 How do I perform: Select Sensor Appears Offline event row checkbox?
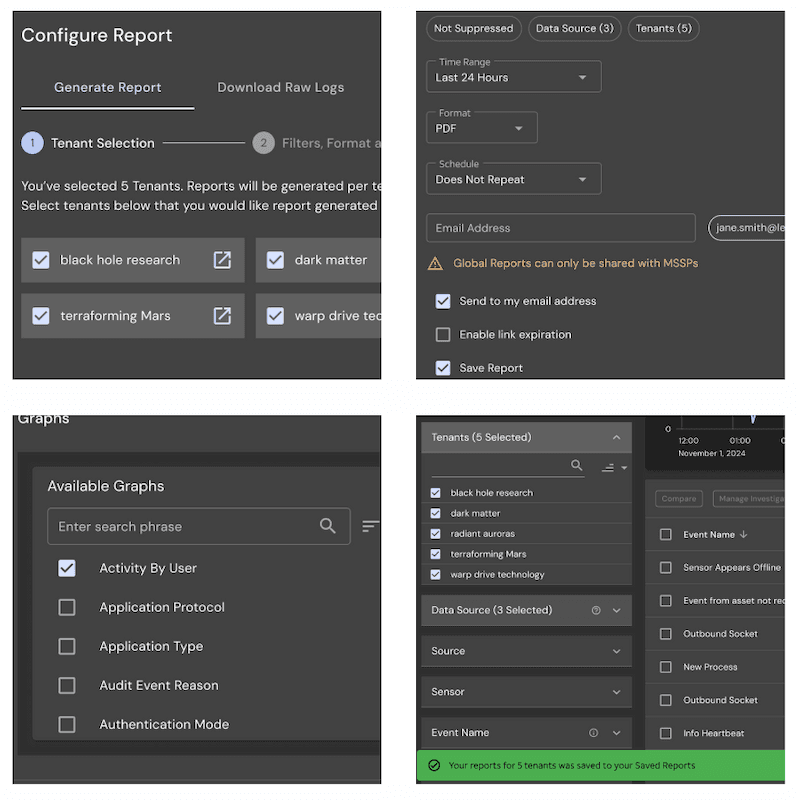(x=666, y=567)
